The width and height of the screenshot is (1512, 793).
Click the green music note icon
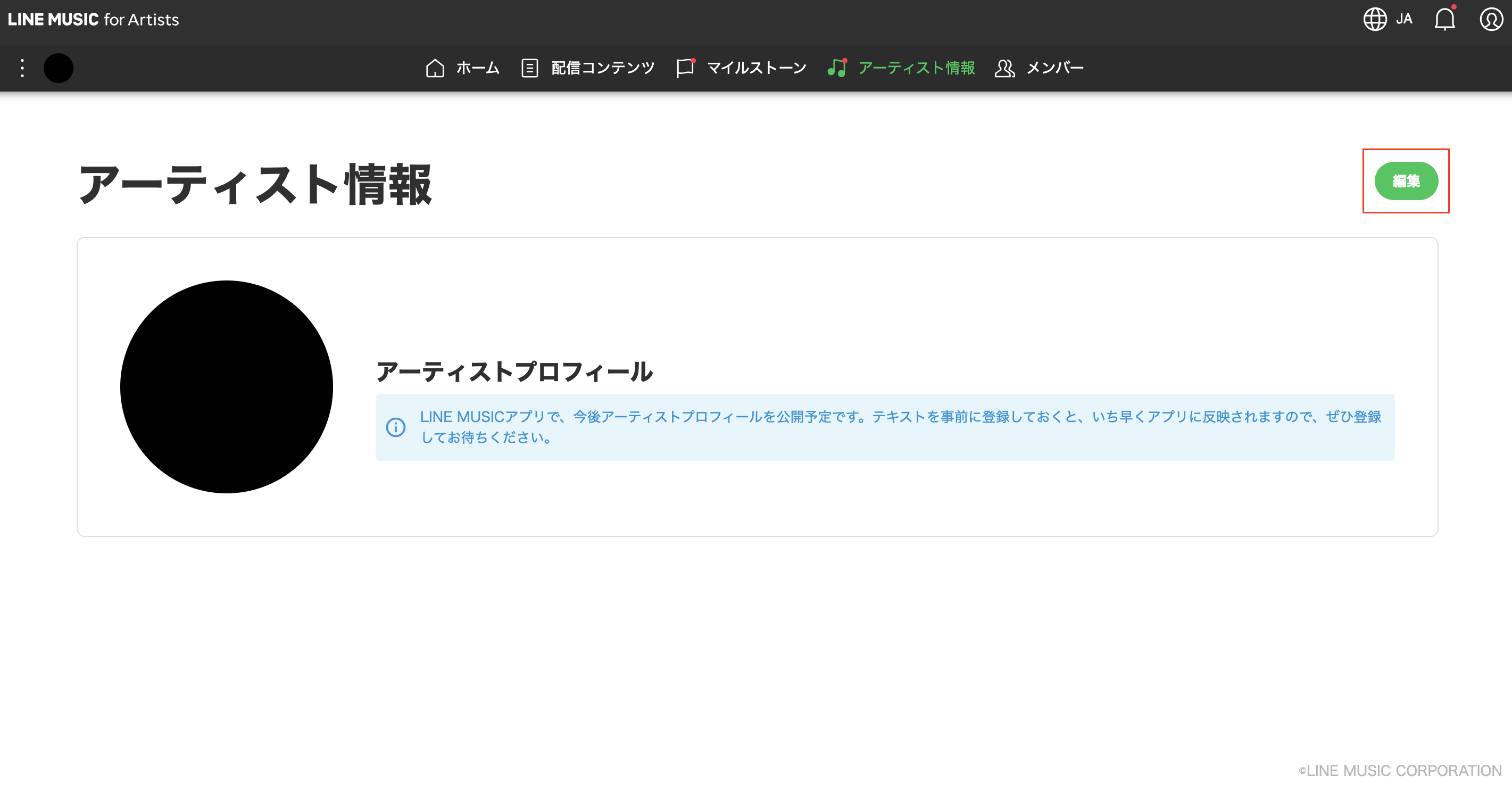[x=837, y=68]
